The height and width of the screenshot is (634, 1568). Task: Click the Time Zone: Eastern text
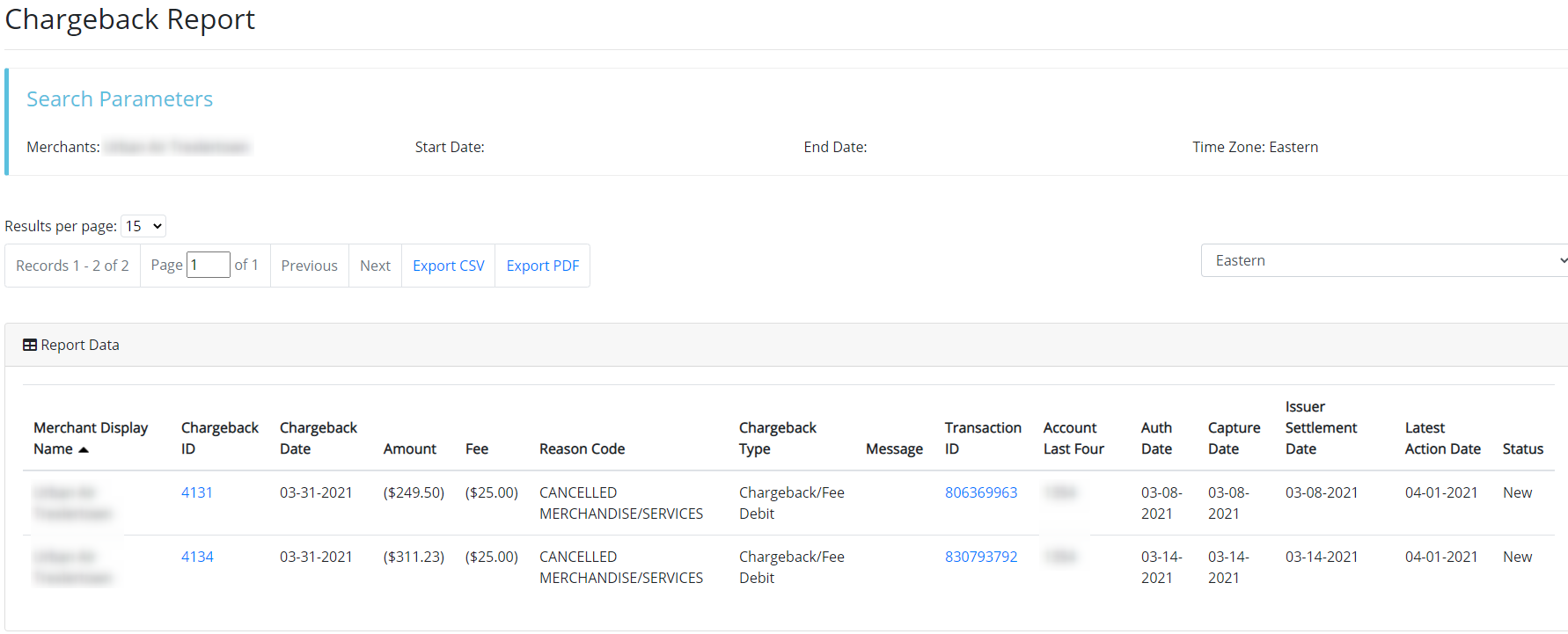(x=1255, y=147)
